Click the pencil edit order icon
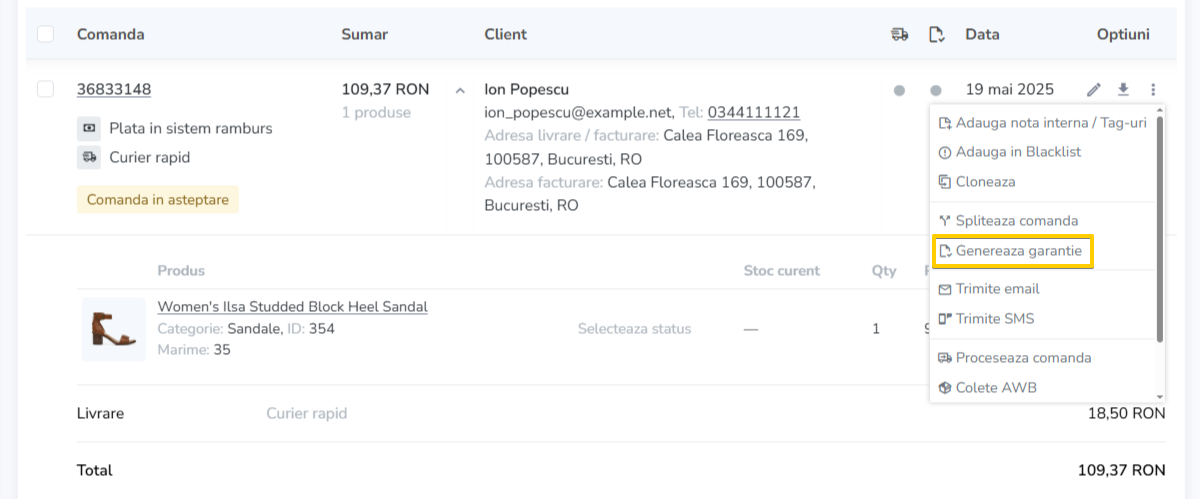 click(1094, 90)
